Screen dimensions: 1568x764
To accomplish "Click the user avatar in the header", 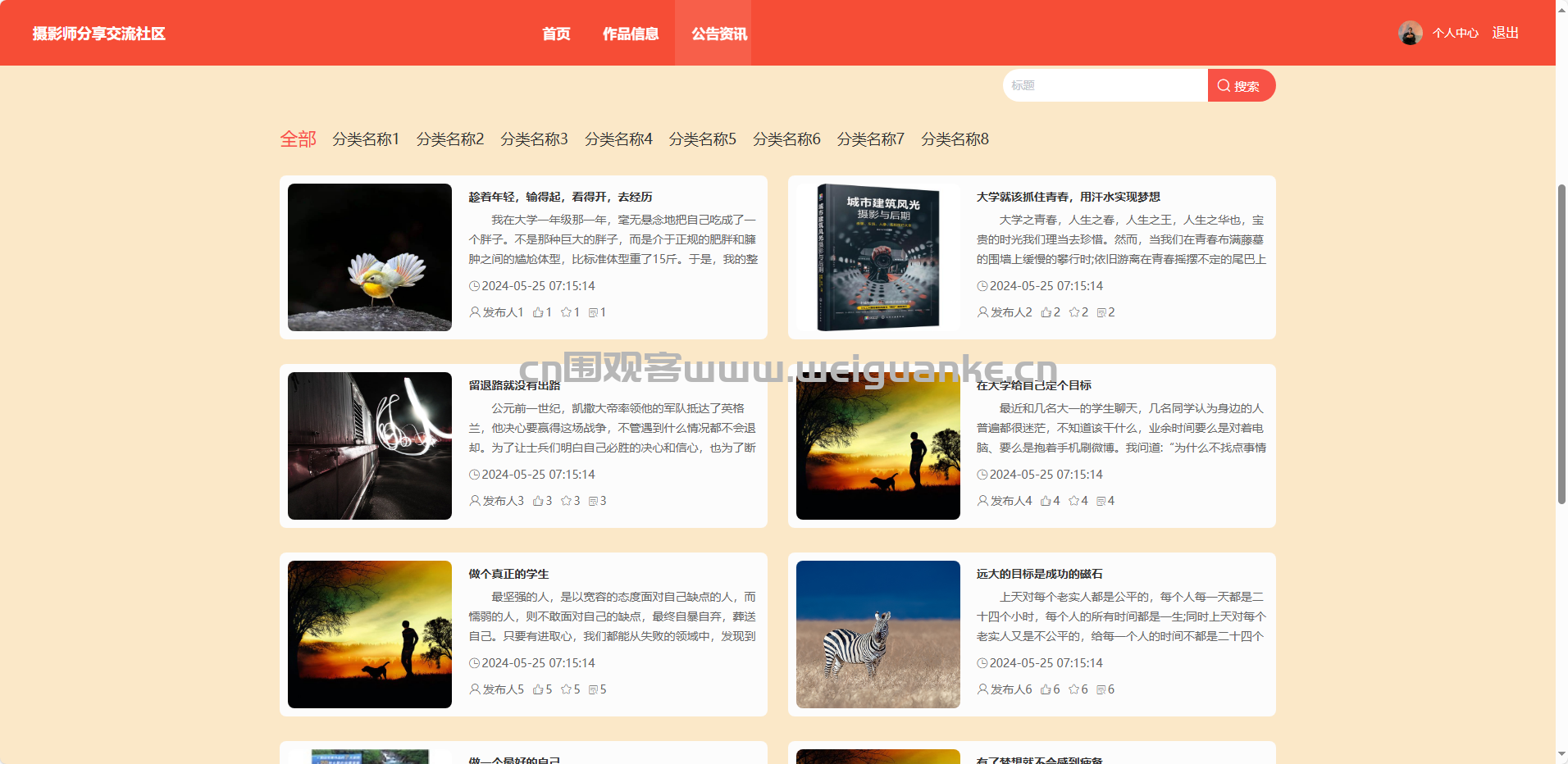I will point(1411,33).
